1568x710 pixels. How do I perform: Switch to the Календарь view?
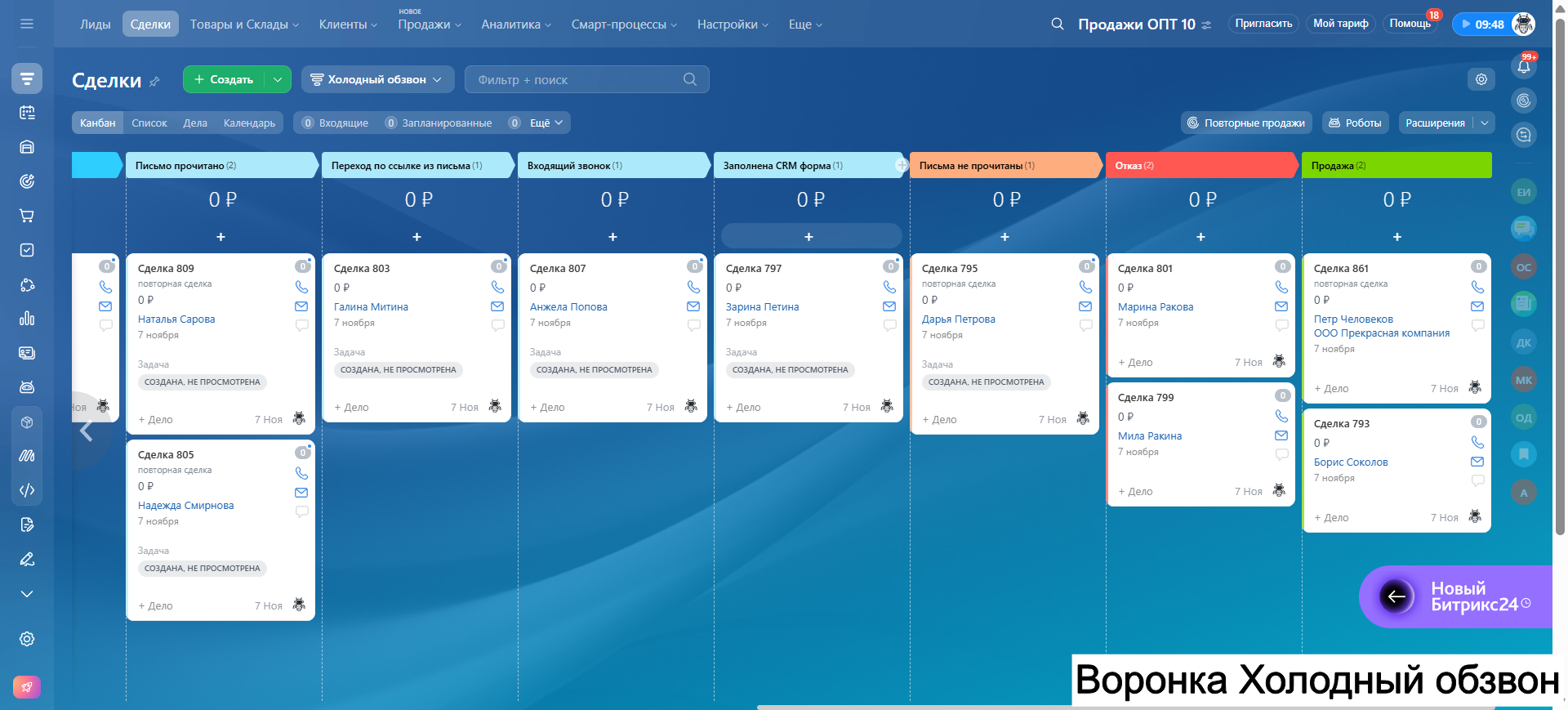coord(249,123)
